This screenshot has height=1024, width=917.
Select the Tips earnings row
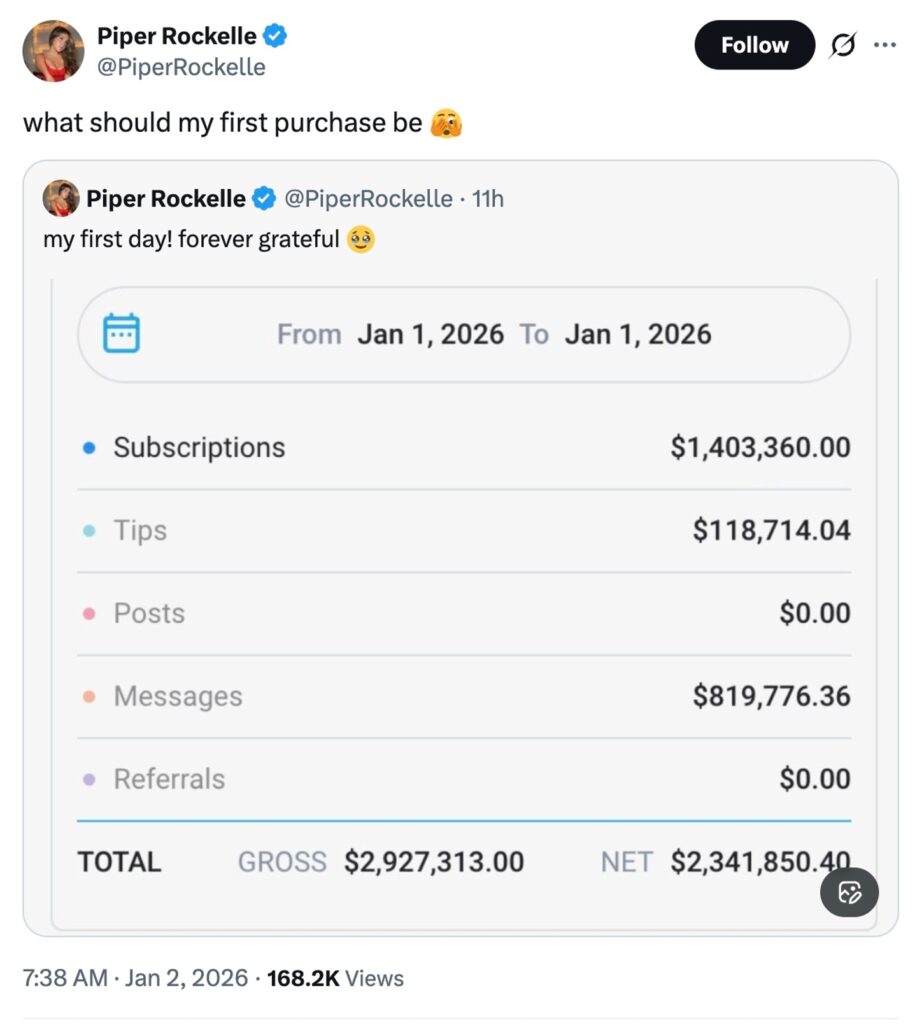pos(463,531)
